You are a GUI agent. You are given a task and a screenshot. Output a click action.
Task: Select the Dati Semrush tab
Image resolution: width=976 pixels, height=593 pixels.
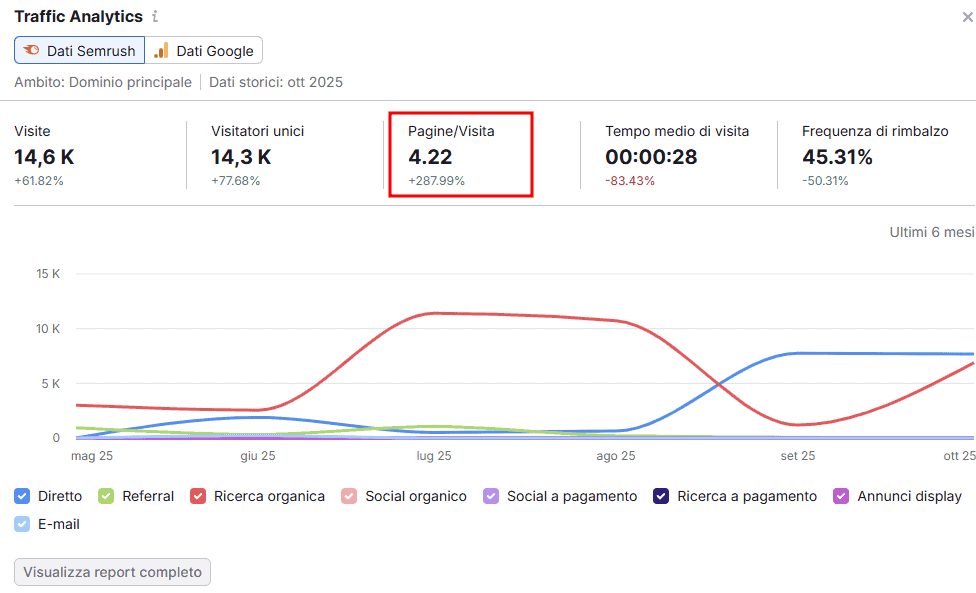tap(79, 50)
